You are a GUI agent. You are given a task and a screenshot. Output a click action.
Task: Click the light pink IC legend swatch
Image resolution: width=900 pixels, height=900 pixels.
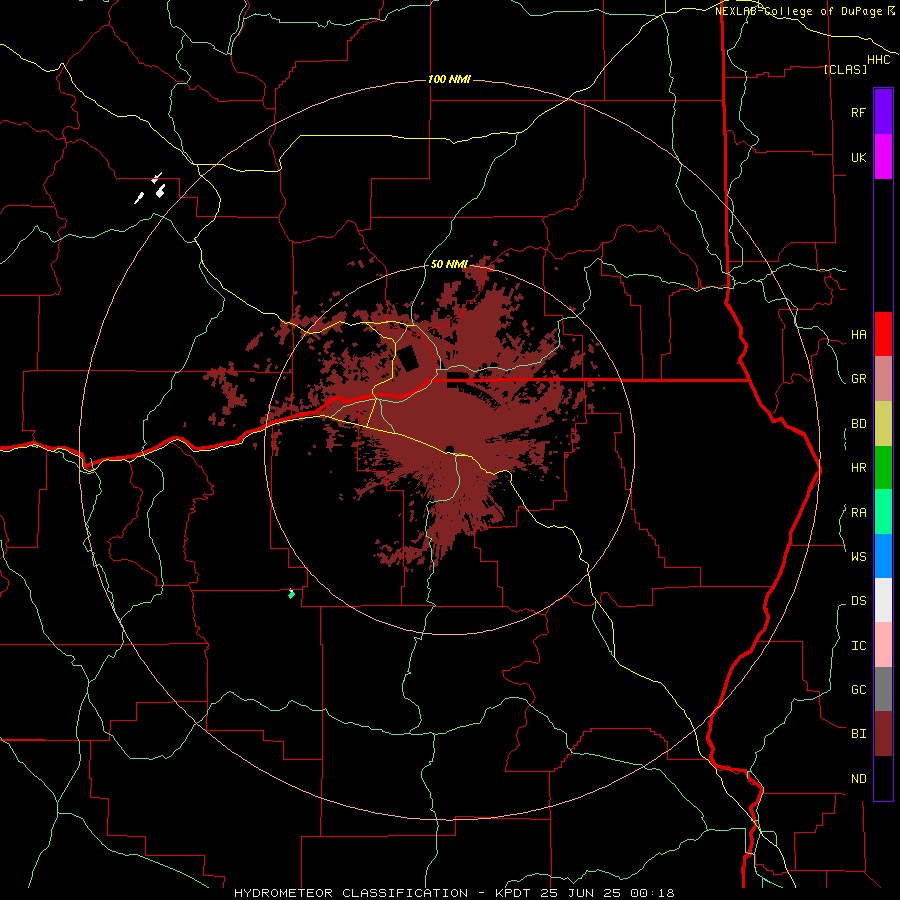883,645
